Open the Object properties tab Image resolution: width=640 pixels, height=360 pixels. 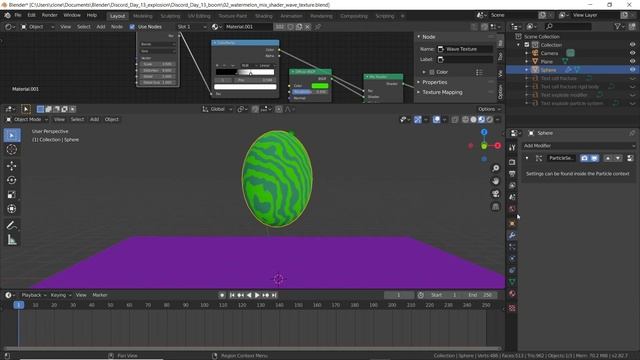coord(512,224)
